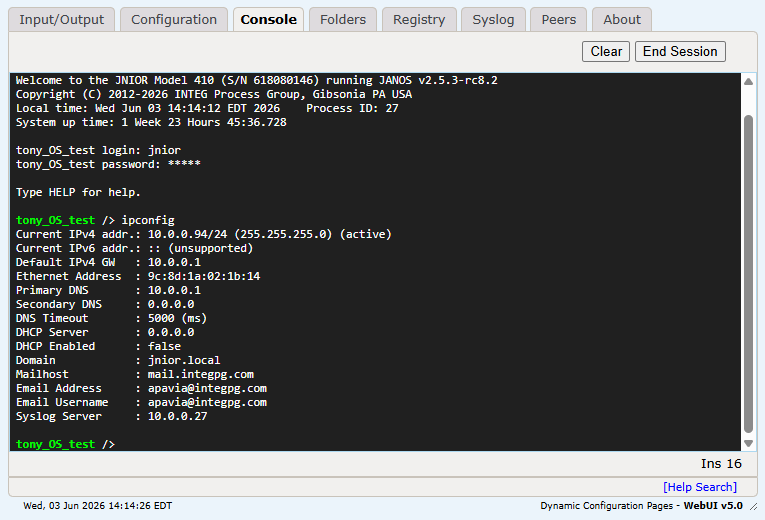Screen dimensions: 765x520
Task: Click the 'Email Username' line
Action: tap(141, 402)
